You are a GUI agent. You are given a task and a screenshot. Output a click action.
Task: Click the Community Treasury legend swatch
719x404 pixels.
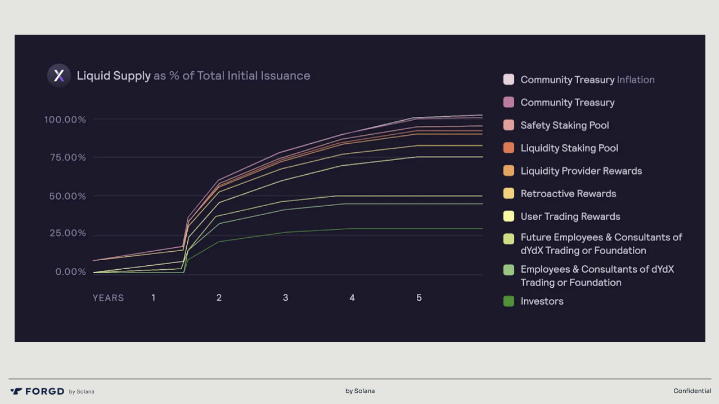click(509, 102)
